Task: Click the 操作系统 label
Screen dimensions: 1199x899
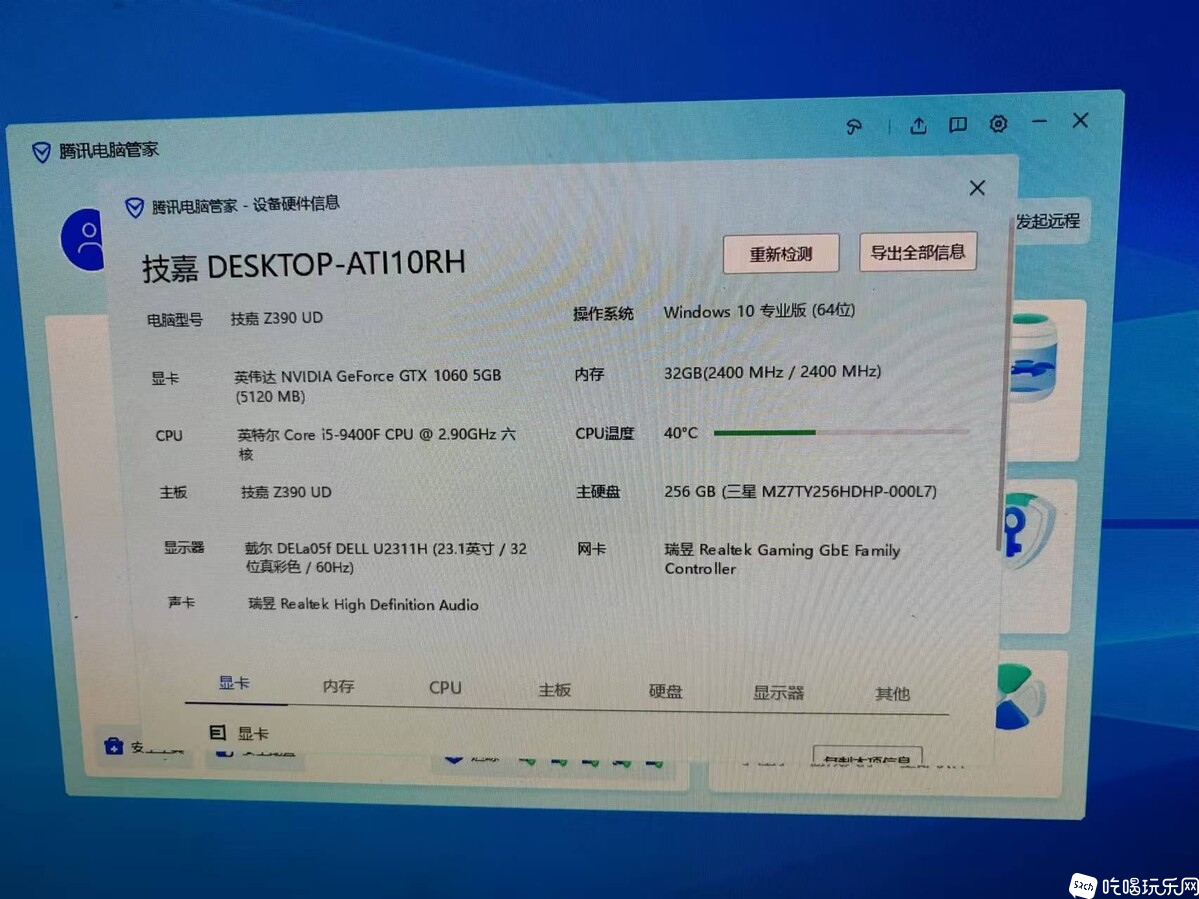Action: point(604,313)
